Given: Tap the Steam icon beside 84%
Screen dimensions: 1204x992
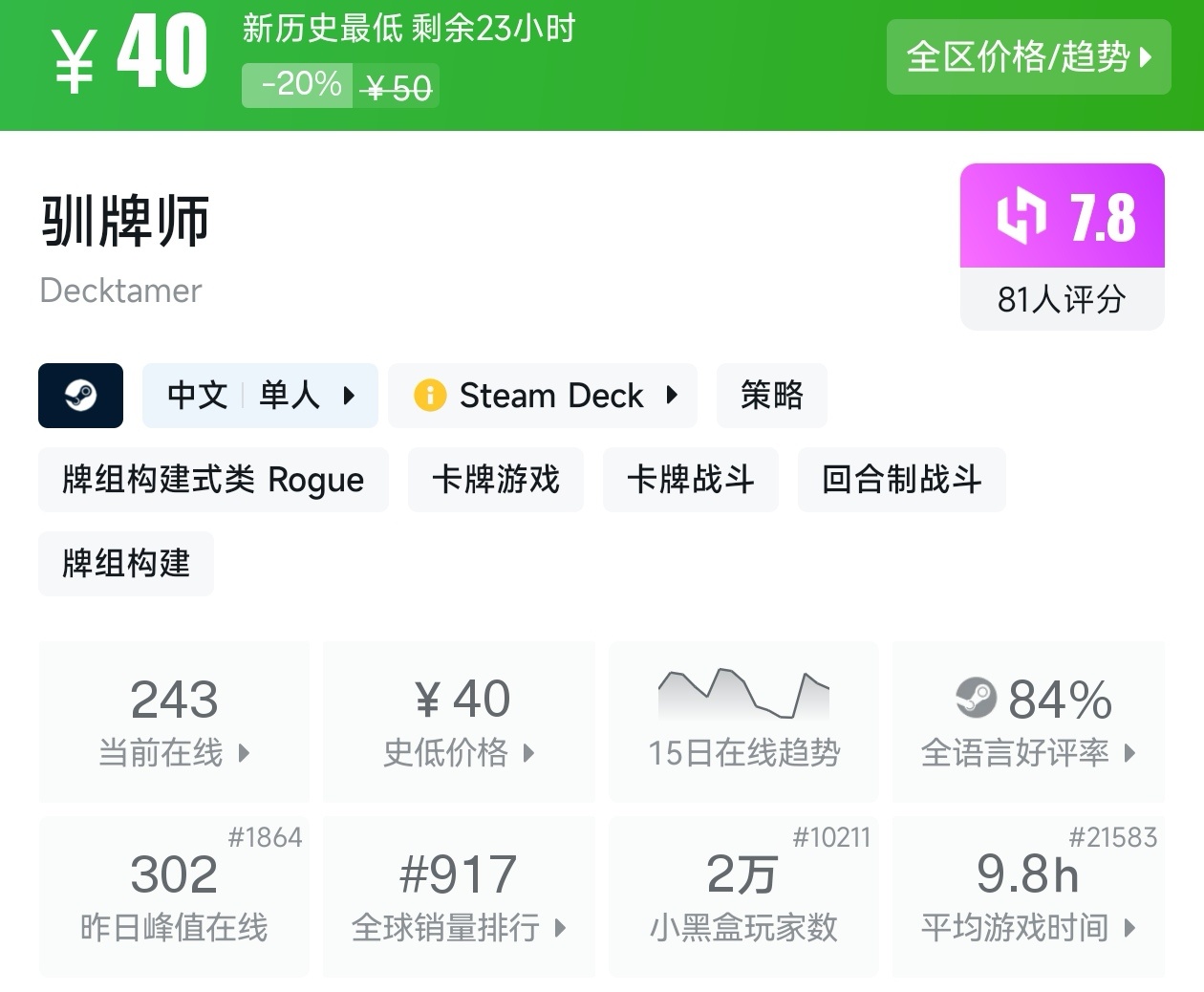Looking at the screenshot, I should pos(976,698).
